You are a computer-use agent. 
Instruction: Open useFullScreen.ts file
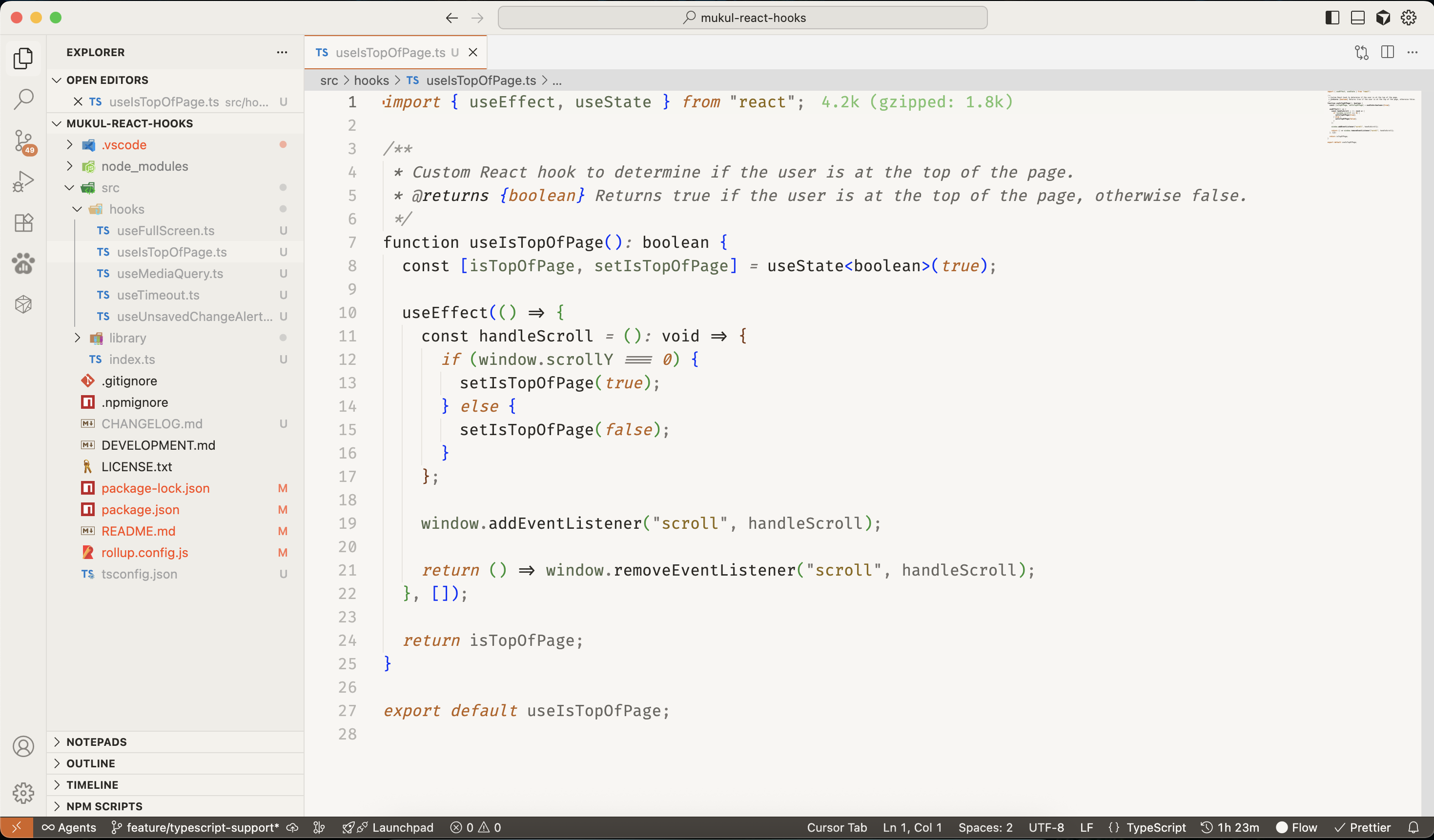175,230
